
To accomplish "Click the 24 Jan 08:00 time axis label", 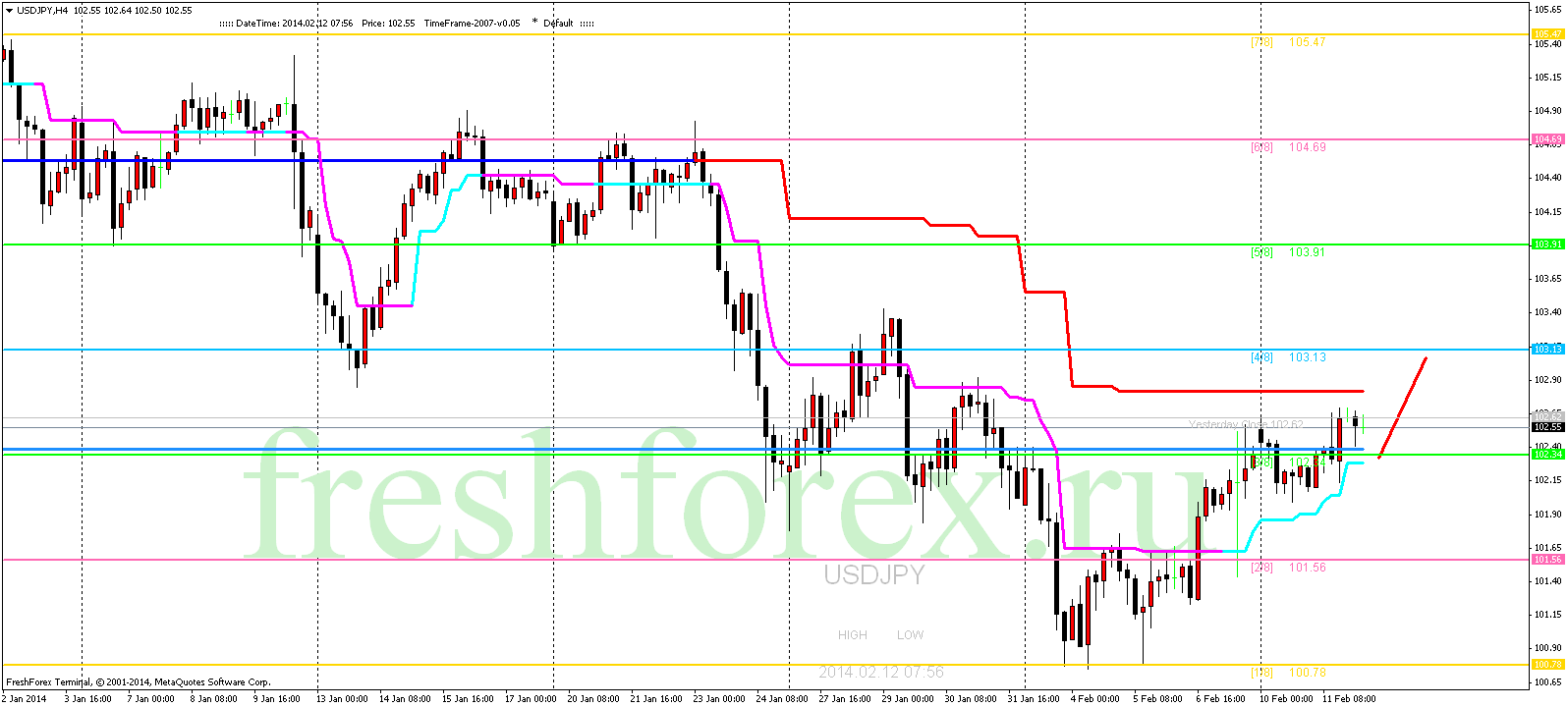I will click(782, 699).
